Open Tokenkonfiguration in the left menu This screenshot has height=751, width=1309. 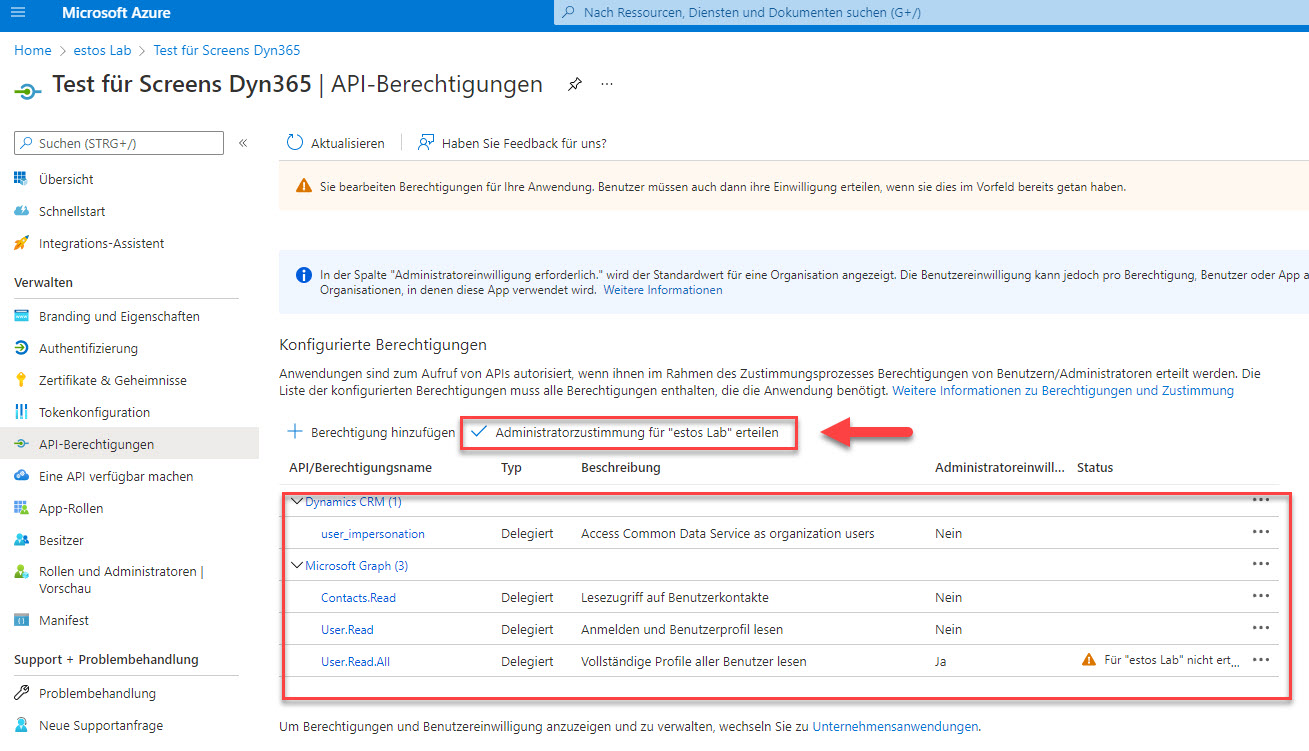click(94, 412)
